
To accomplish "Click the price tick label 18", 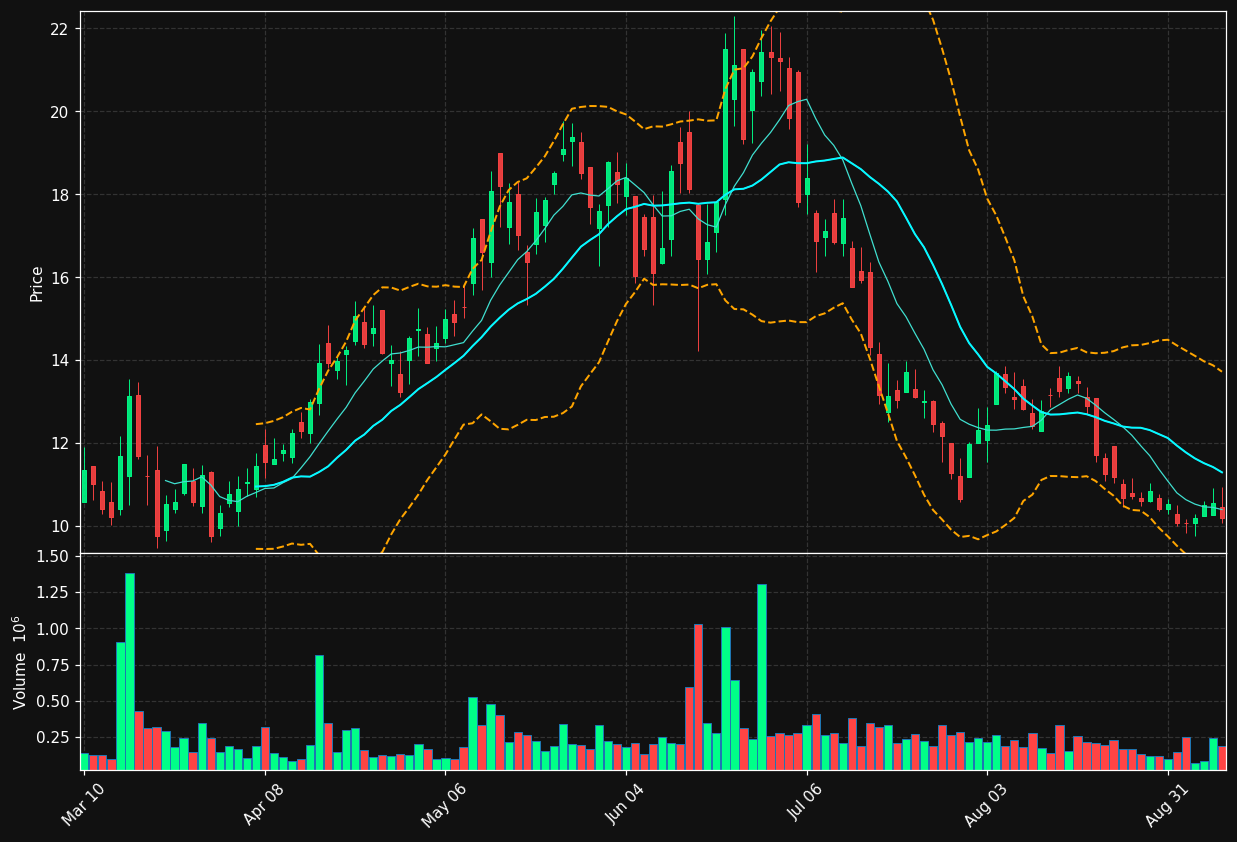I will pos(59,195).
